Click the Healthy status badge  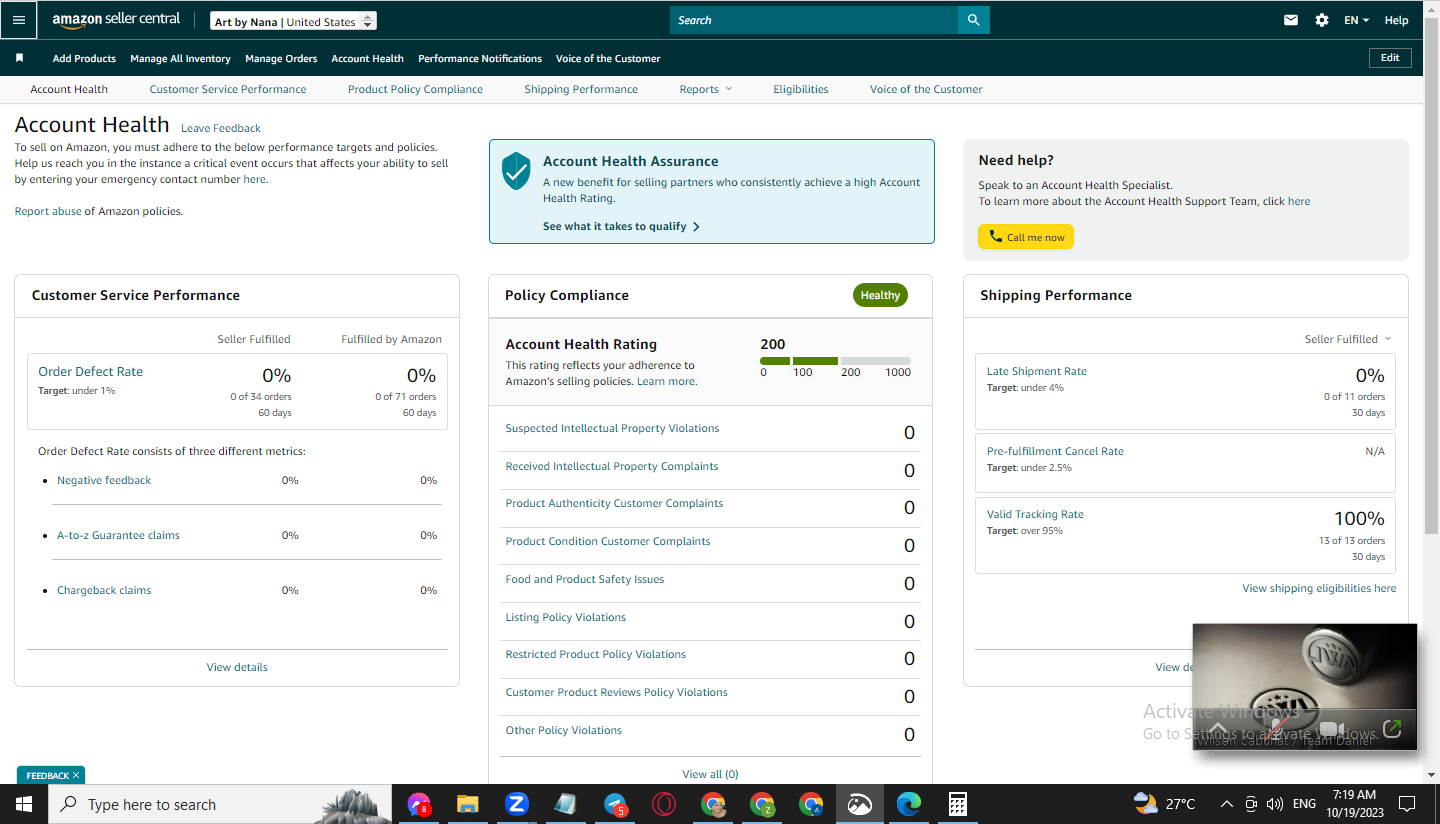(x=880, y=295)
